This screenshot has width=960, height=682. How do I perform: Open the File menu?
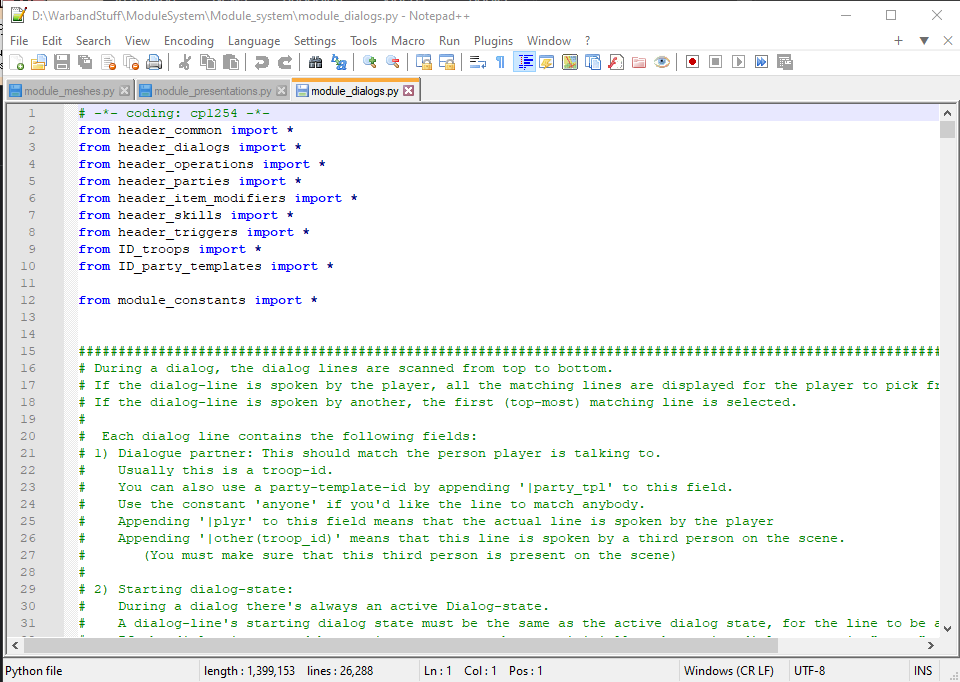tap(19, 40)
